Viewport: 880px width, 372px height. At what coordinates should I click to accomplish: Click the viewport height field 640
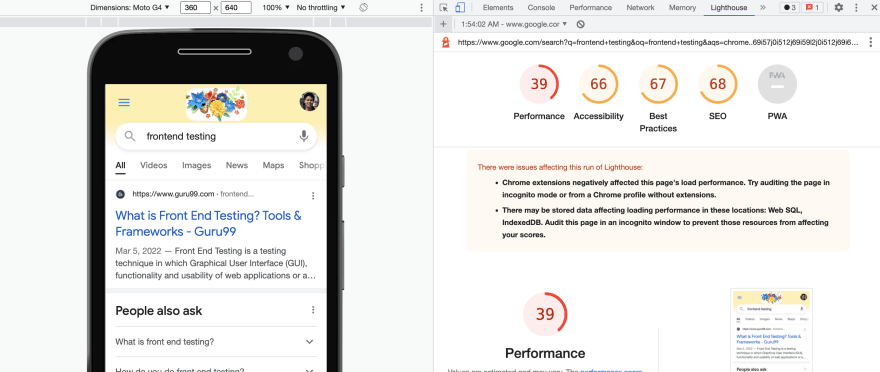pos(236,8)
